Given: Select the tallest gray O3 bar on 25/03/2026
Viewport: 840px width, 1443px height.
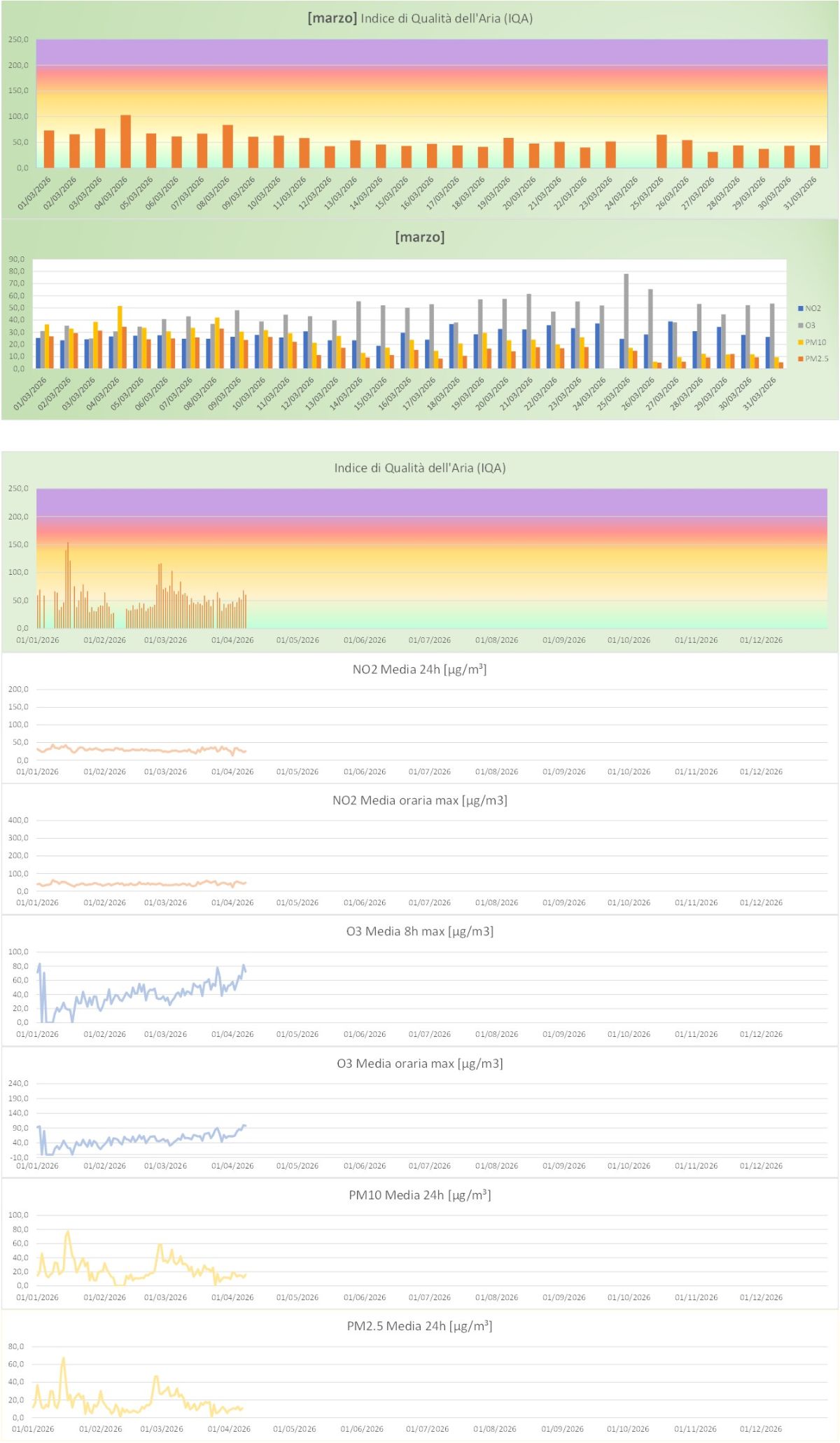Looking at the screenshot, I should 626,321.
